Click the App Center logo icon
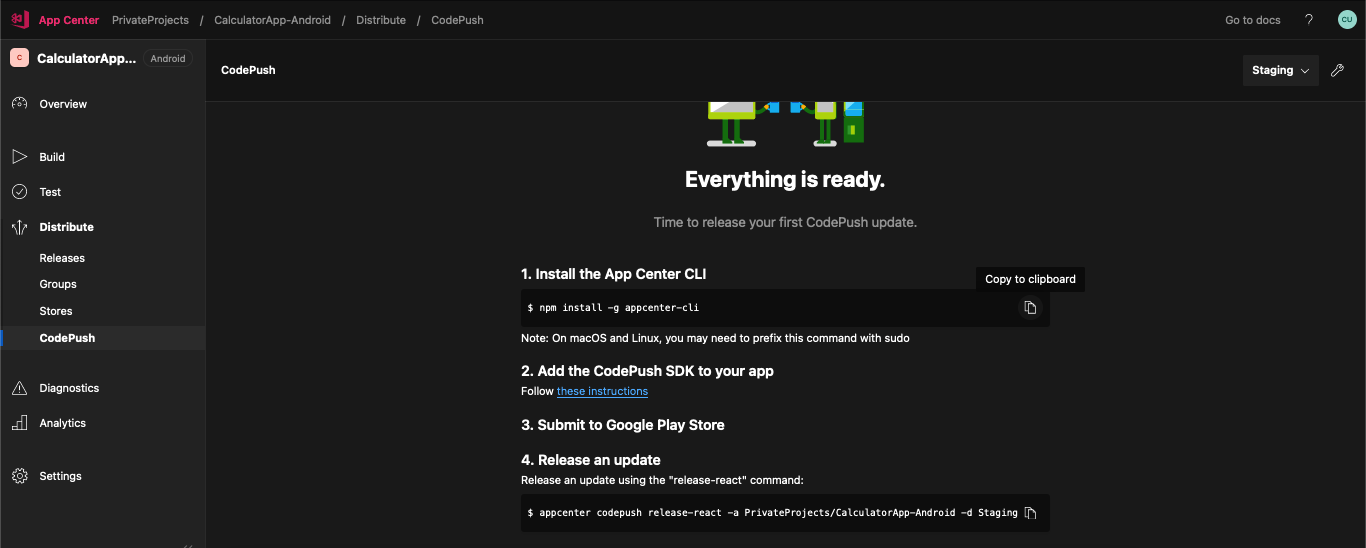The image size is (1366, 548). click(x=19, y=20)
